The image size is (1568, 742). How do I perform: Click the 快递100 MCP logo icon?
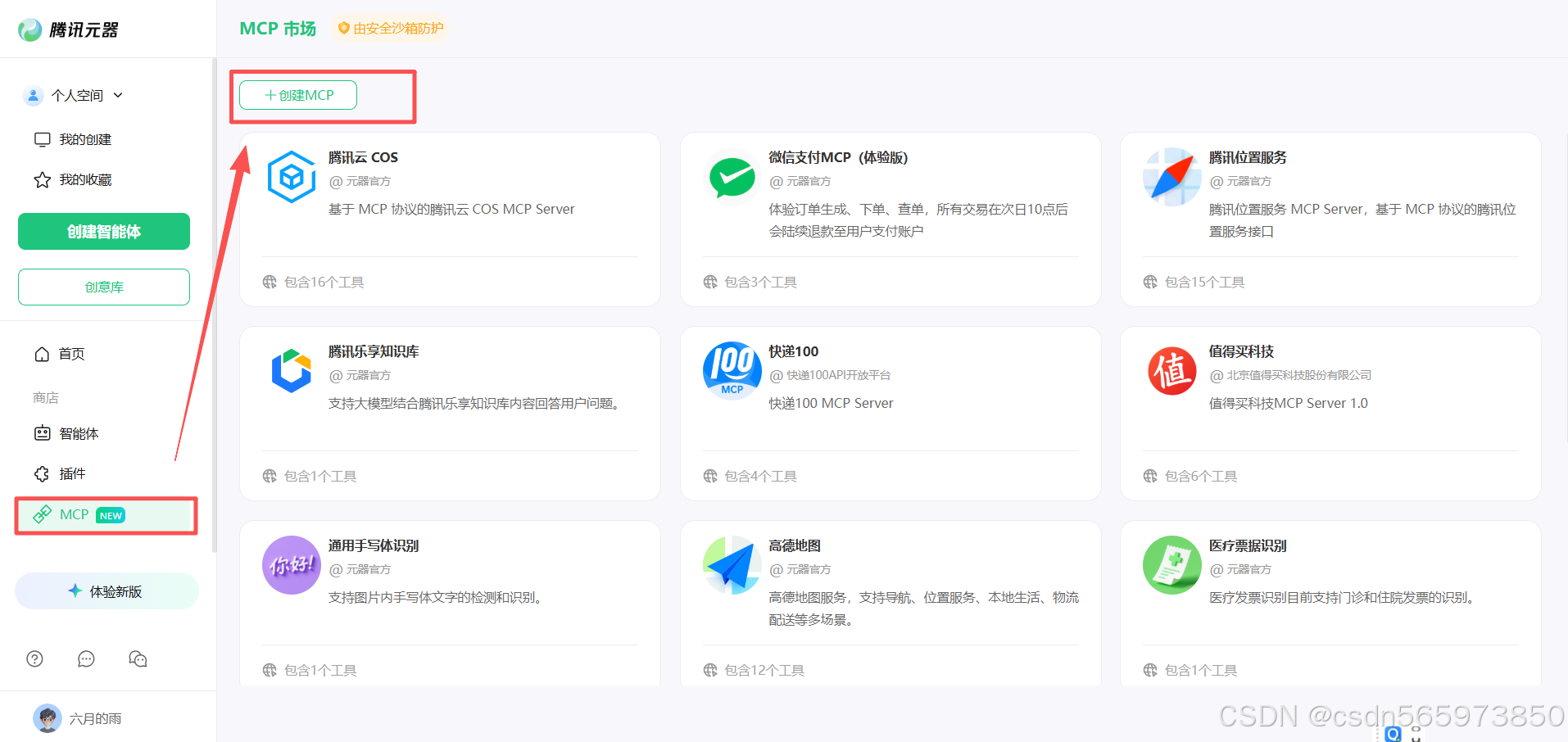click(x=732, y=371)
